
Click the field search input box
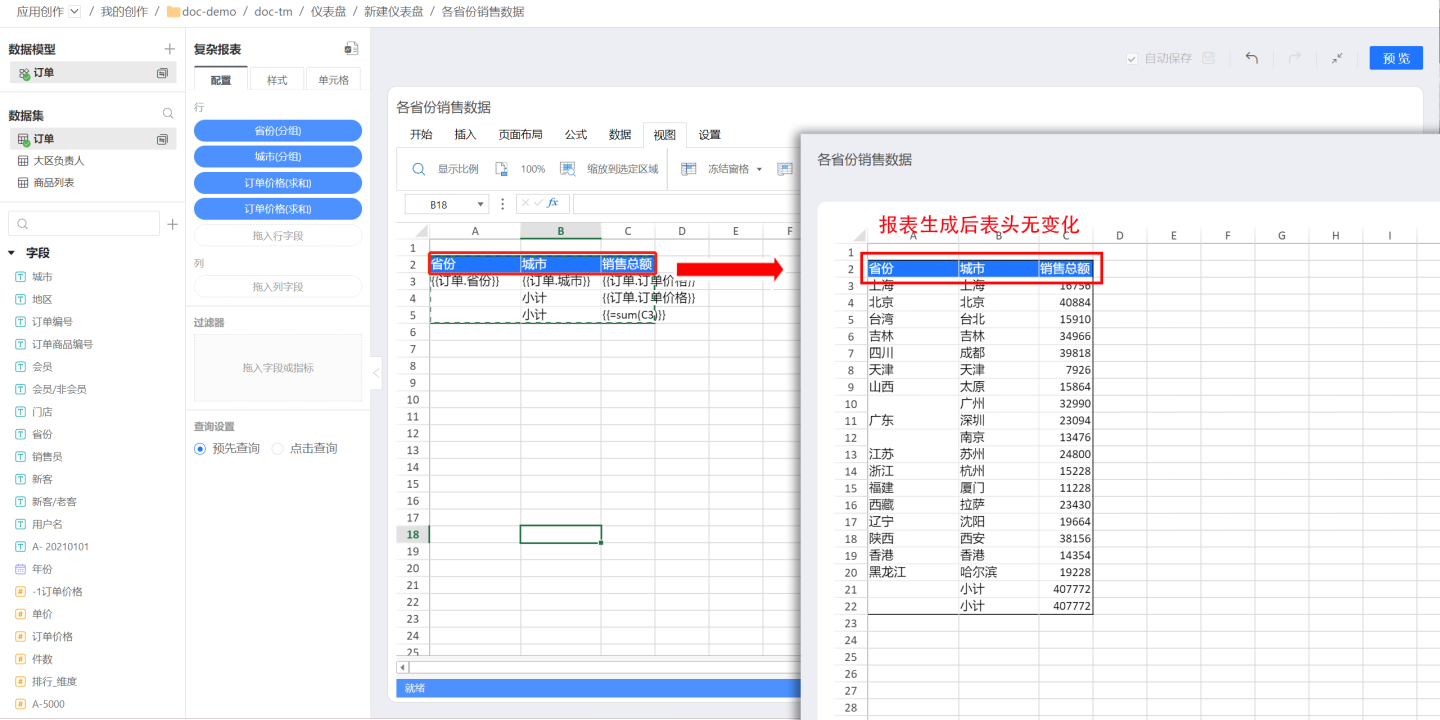coord(84,224)
